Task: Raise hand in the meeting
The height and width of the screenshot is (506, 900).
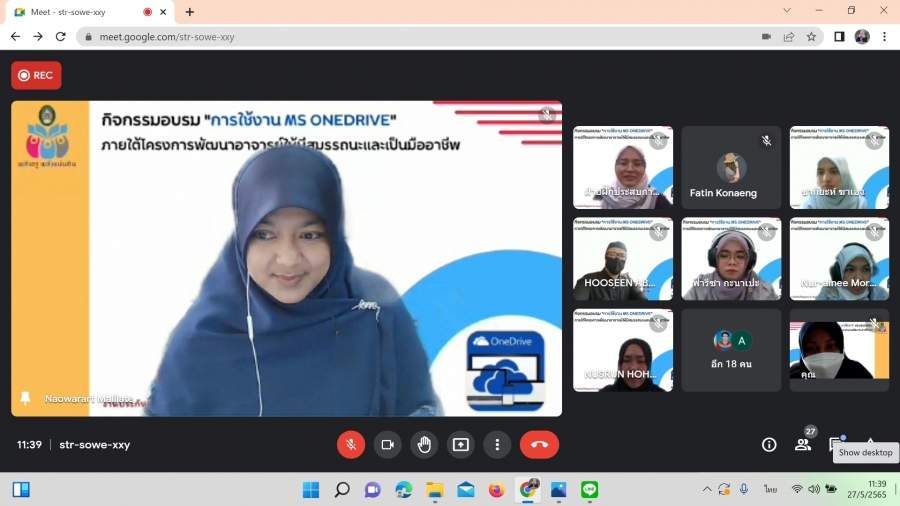Action: click(425, 445)
